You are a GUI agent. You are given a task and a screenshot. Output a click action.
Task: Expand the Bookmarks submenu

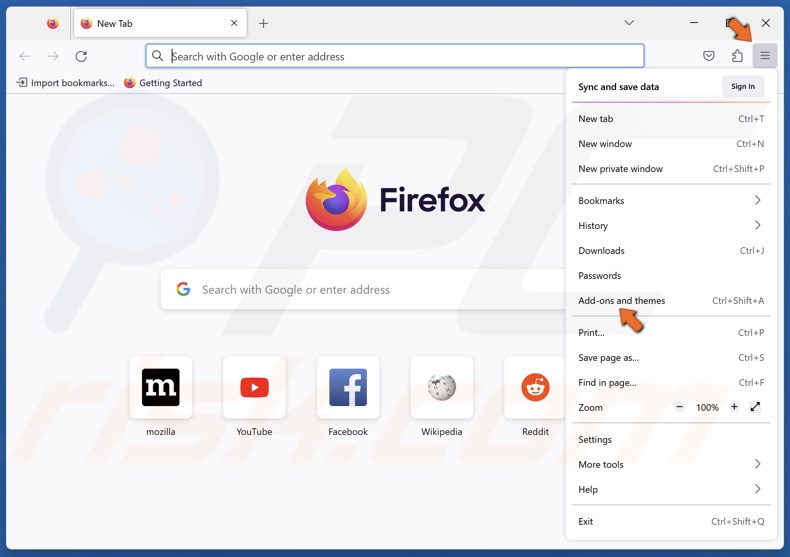(x=671, y=200)
